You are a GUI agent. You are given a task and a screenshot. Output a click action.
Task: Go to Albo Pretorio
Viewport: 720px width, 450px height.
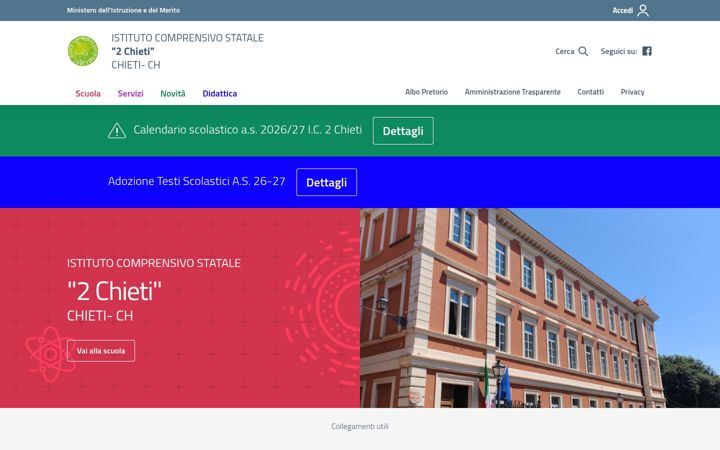coord(426,92)
